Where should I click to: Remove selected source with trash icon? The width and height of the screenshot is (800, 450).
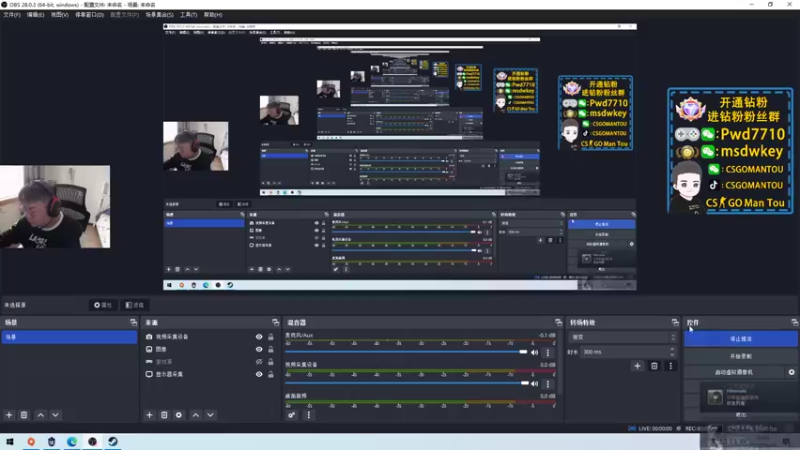[x=164, y=415]
